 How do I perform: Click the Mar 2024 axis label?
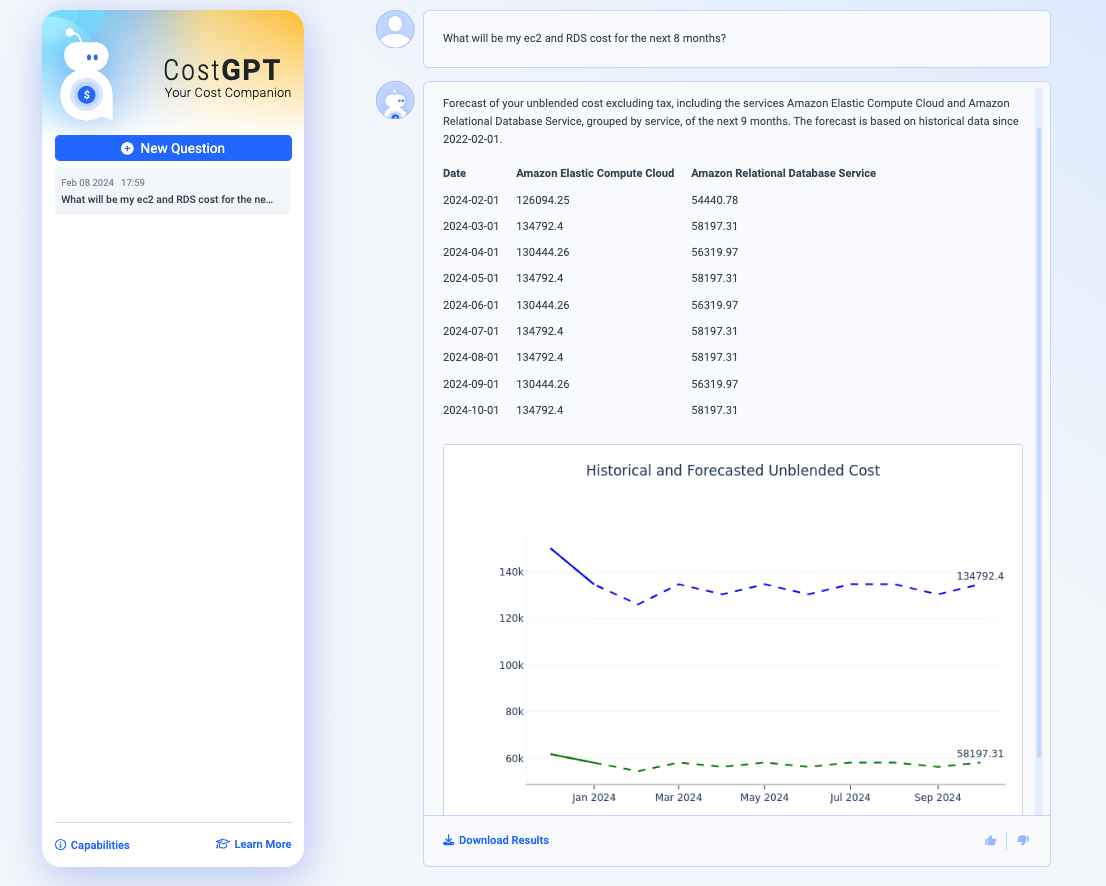(x=679, y=798)
